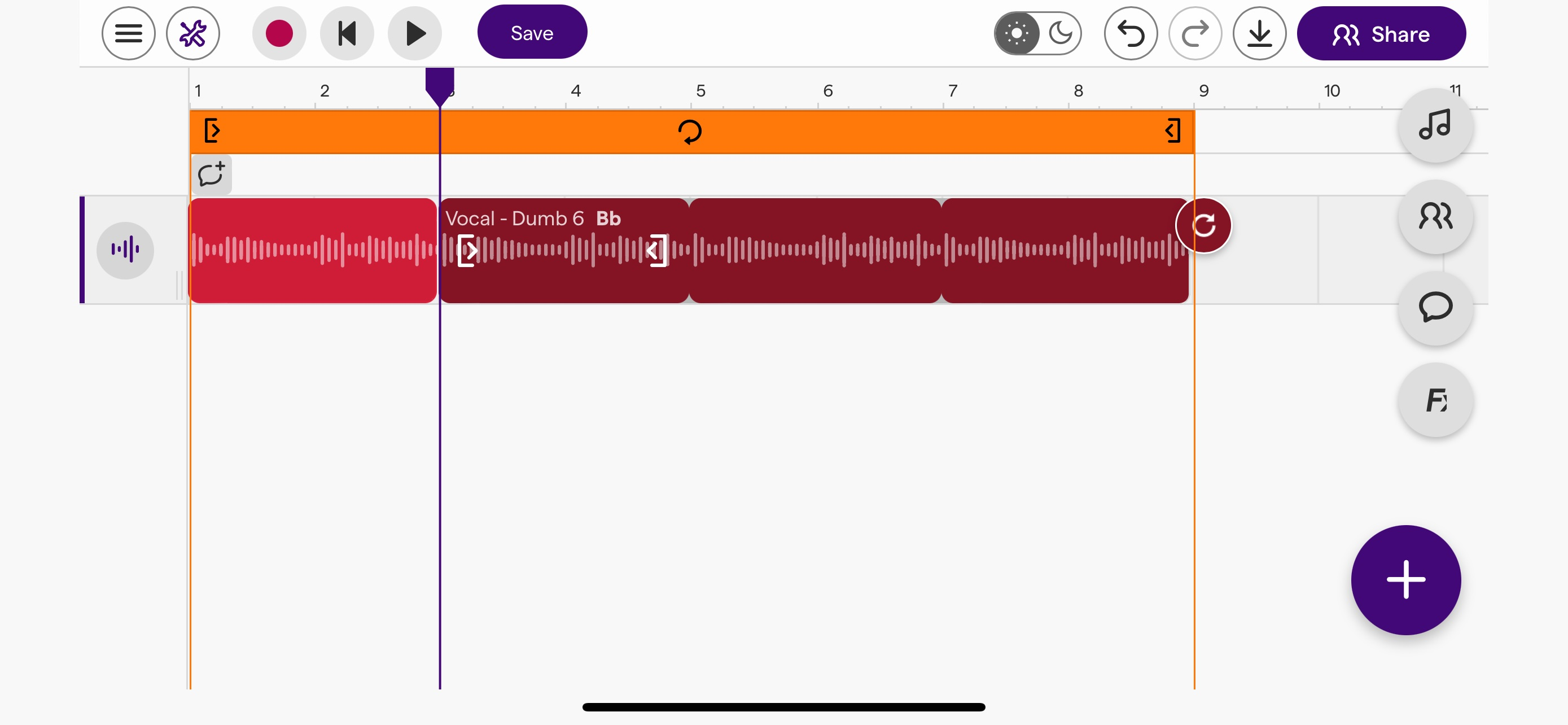Select the clip trim end handle

[657, 250]
